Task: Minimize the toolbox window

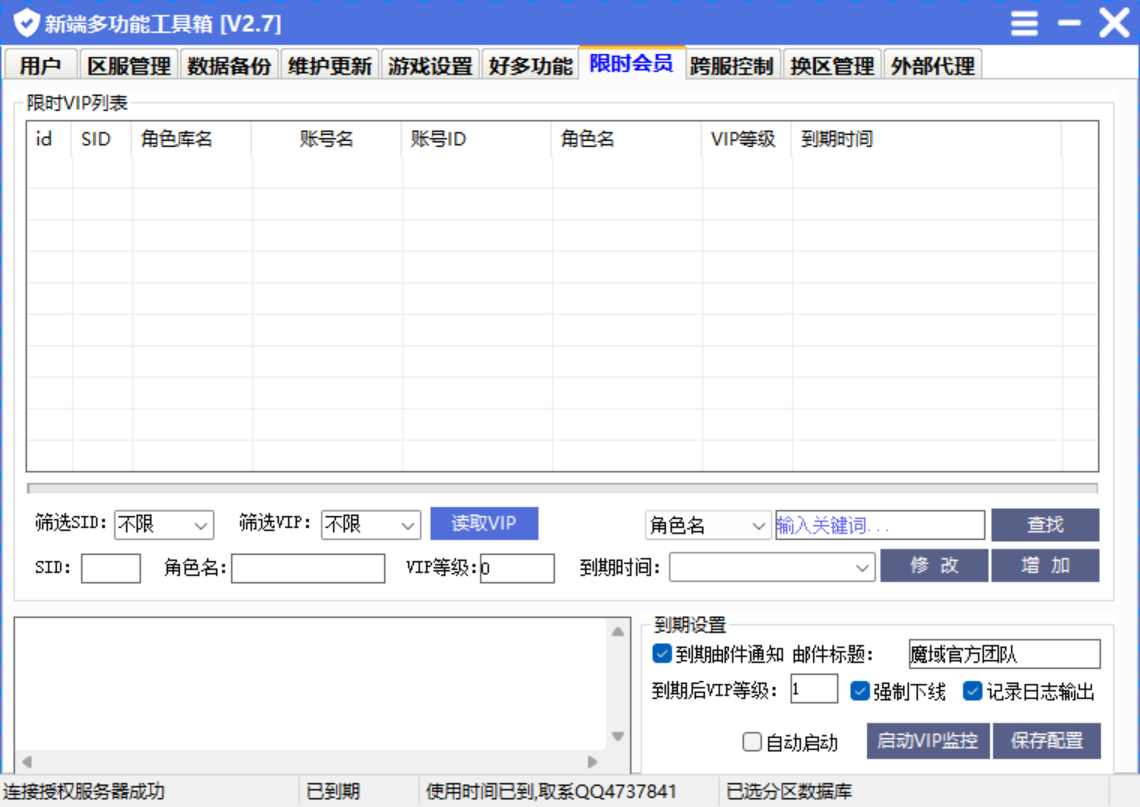Action: 1069,23
